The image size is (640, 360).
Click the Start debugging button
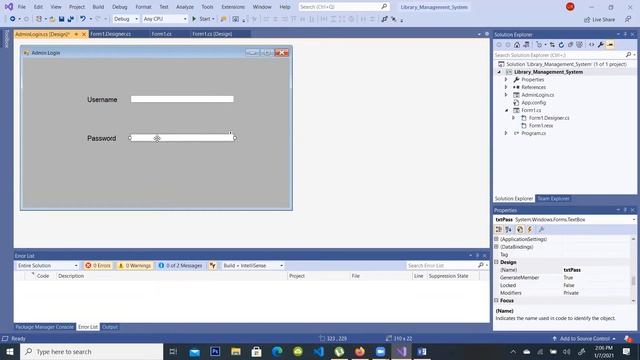click(x=203, y=19)
